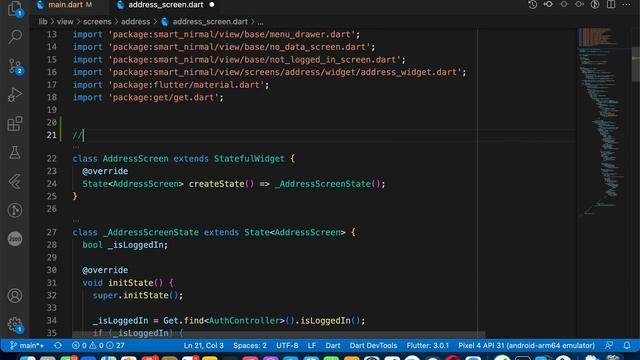Click the menu_drawer.dart import line

(216, 35)
